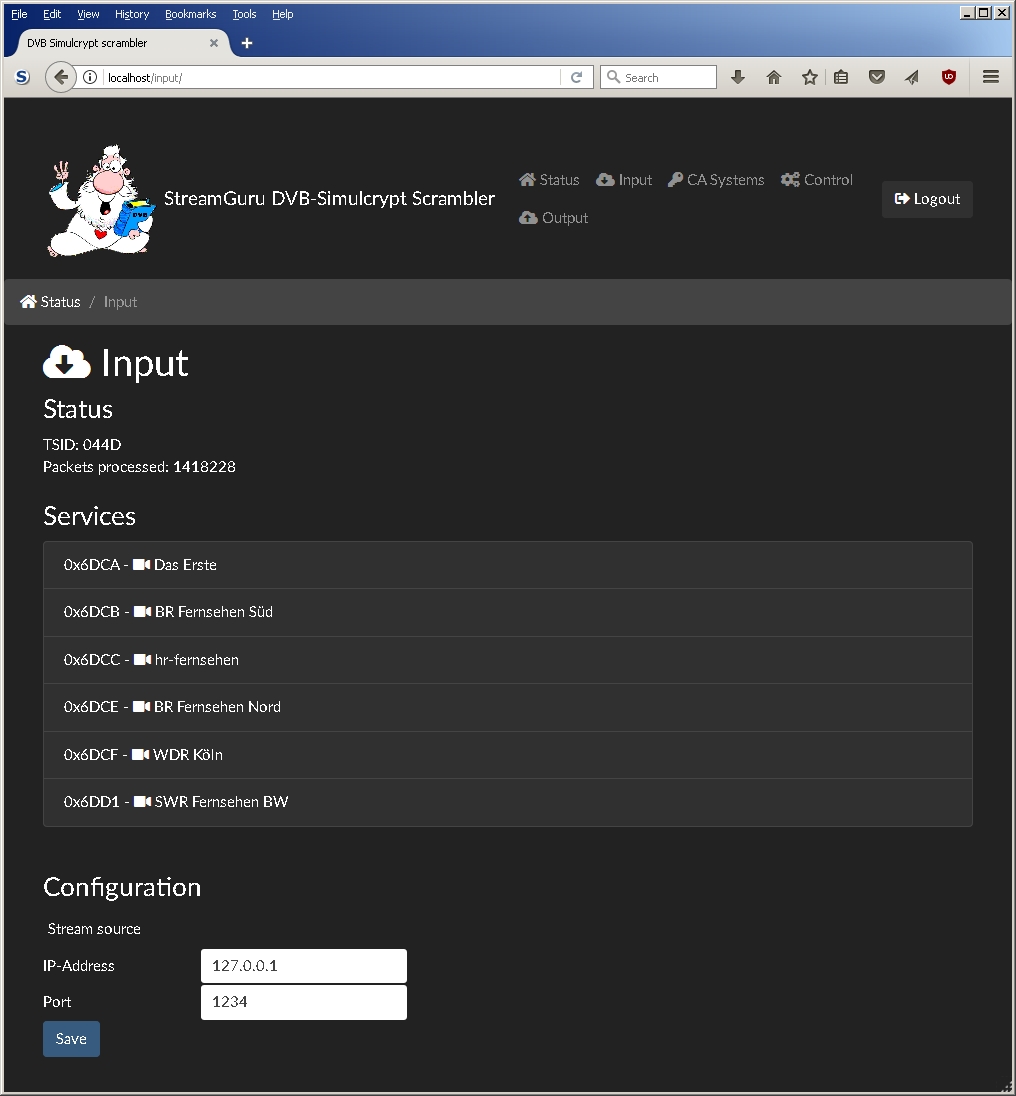1016x1096 pixels.
Task: Open Input page from navigation bar
Action: coord(624,180)
